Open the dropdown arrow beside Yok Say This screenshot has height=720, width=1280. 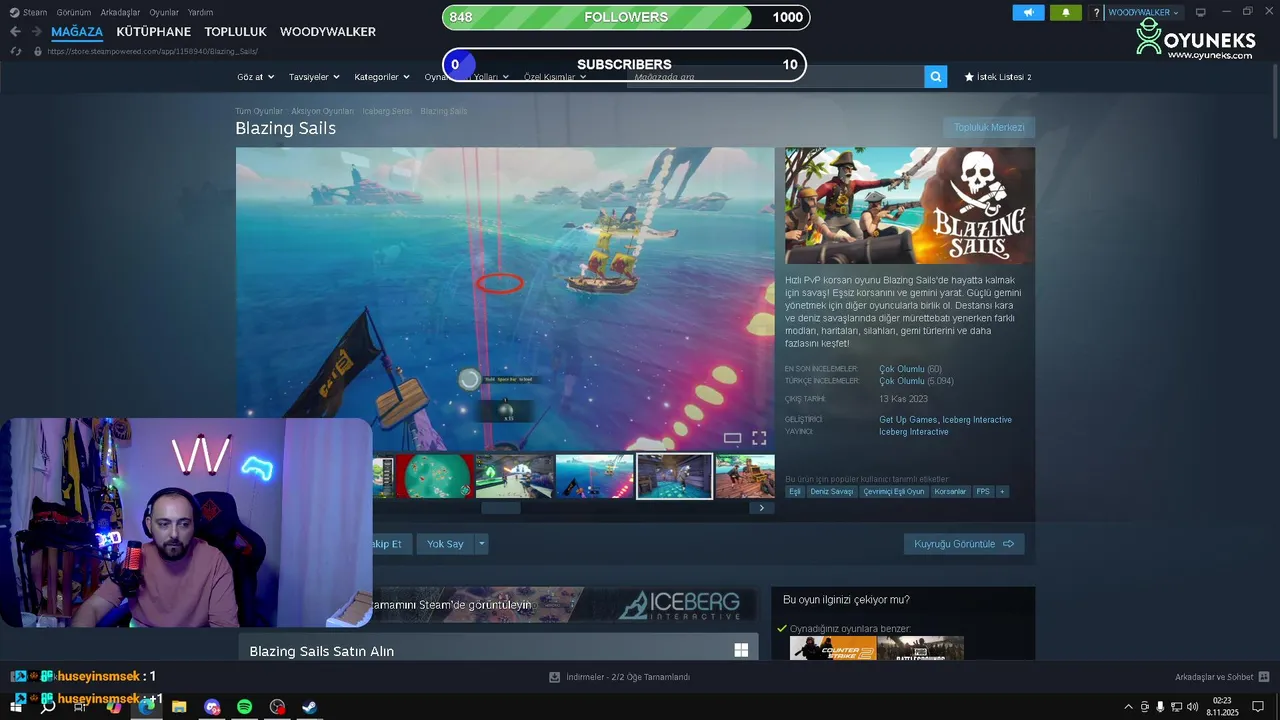(x=482, y=544)
